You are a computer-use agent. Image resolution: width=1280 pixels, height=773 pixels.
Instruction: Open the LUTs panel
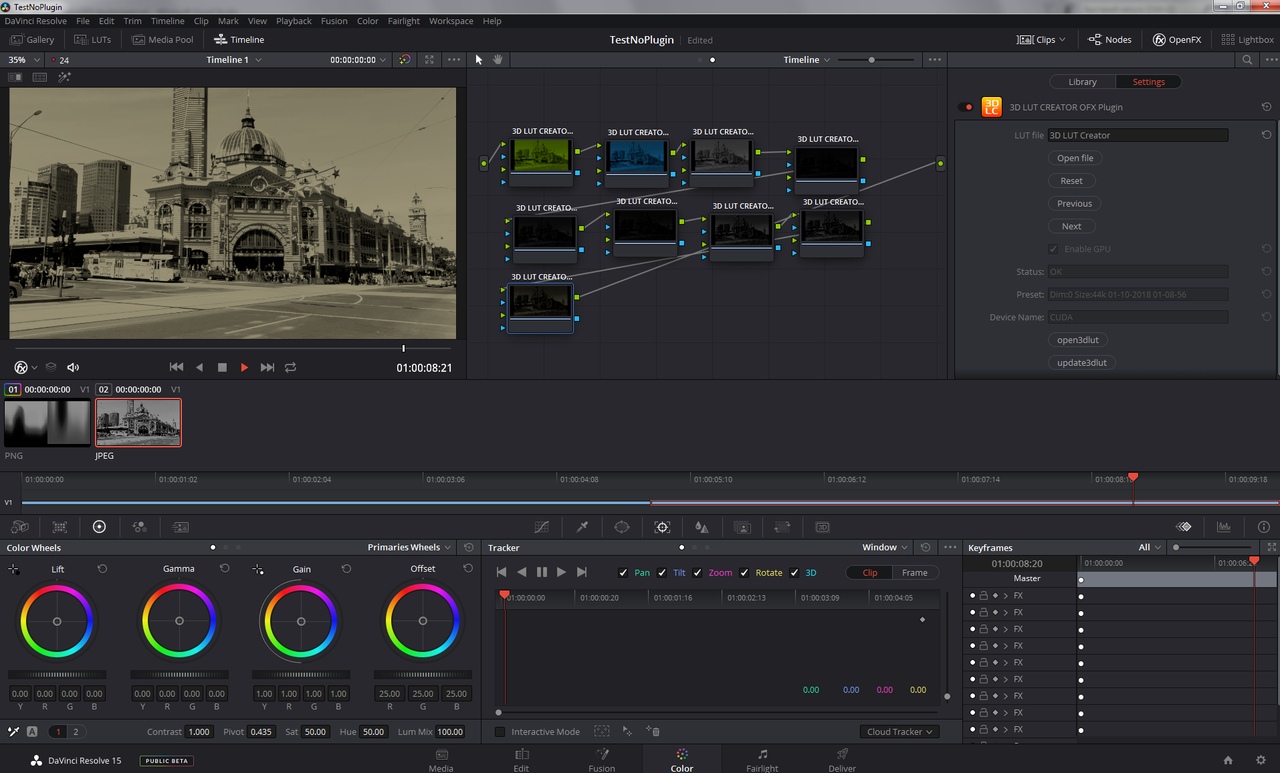pyautogui.click(x=93, y=40)
